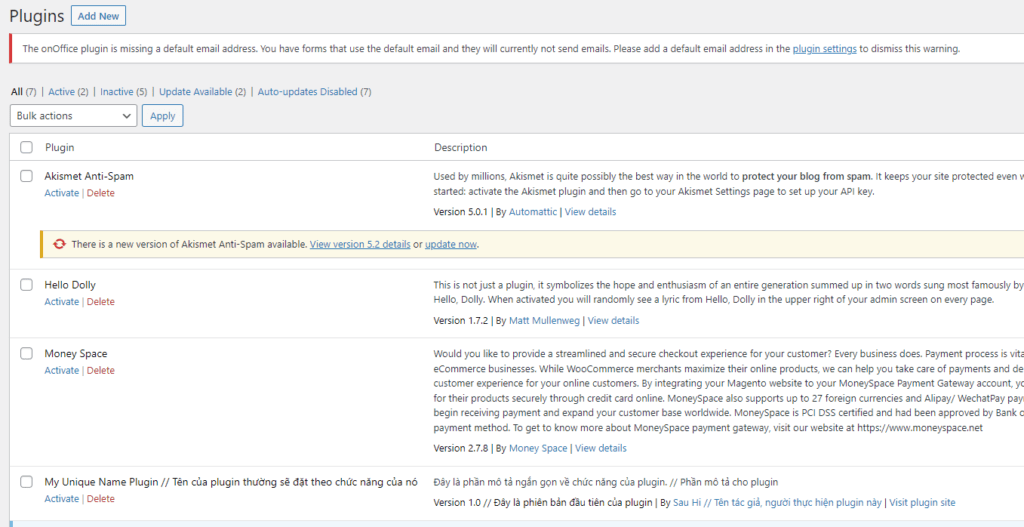Click the Akismet Anti-Spam plugin name
This screenshot has width=1024, height=527.
coord(89,176)
